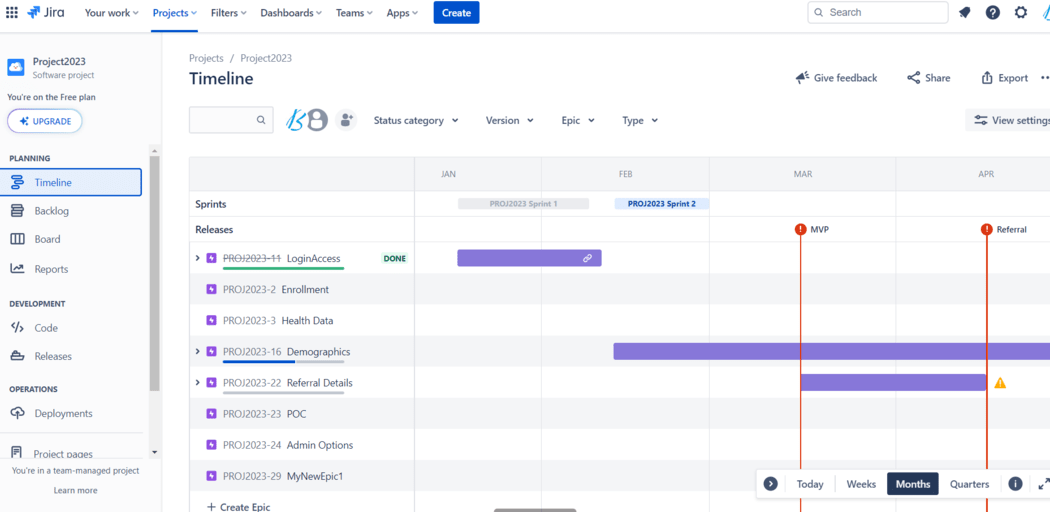Screen dimensions: 1050x512
Task: Collapse the timeline controls chevron button
Action: click(770, 484)
